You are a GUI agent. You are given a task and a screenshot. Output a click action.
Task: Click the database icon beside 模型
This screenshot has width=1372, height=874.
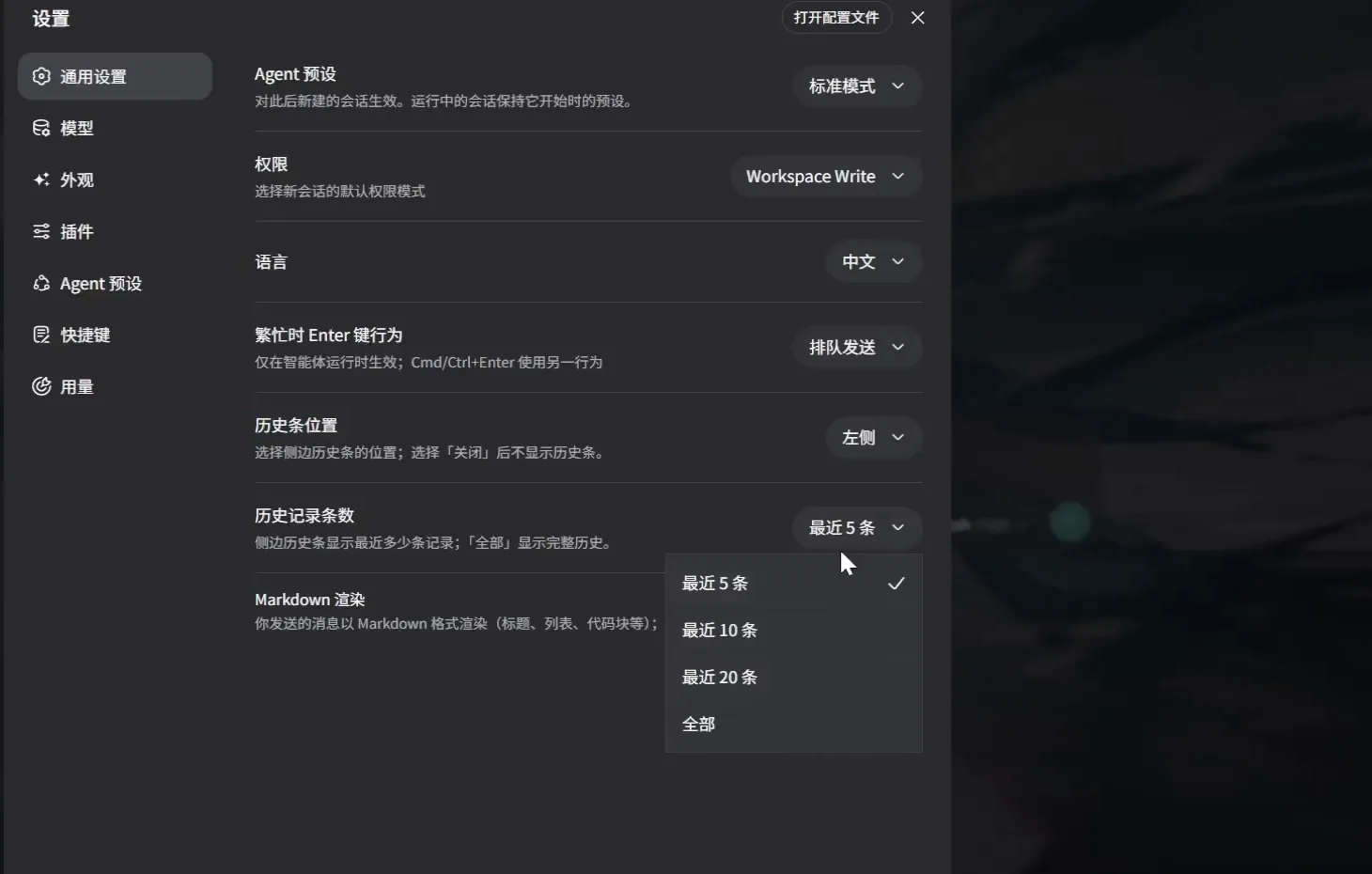pos(41,128)
